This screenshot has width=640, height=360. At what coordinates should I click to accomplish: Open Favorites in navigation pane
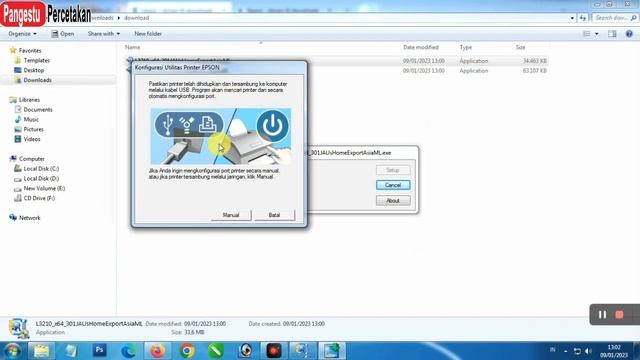pos(30,51)
